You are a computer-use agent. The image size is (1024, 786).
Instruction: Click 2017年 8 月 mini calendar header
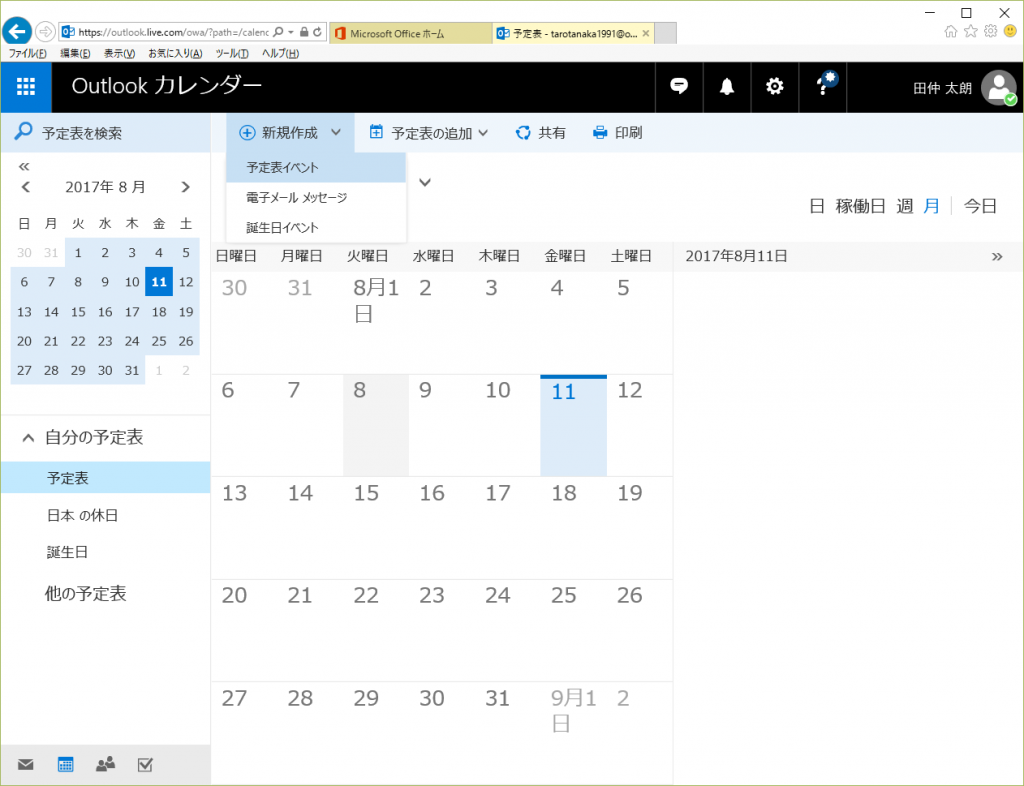(x=105, y=187)
